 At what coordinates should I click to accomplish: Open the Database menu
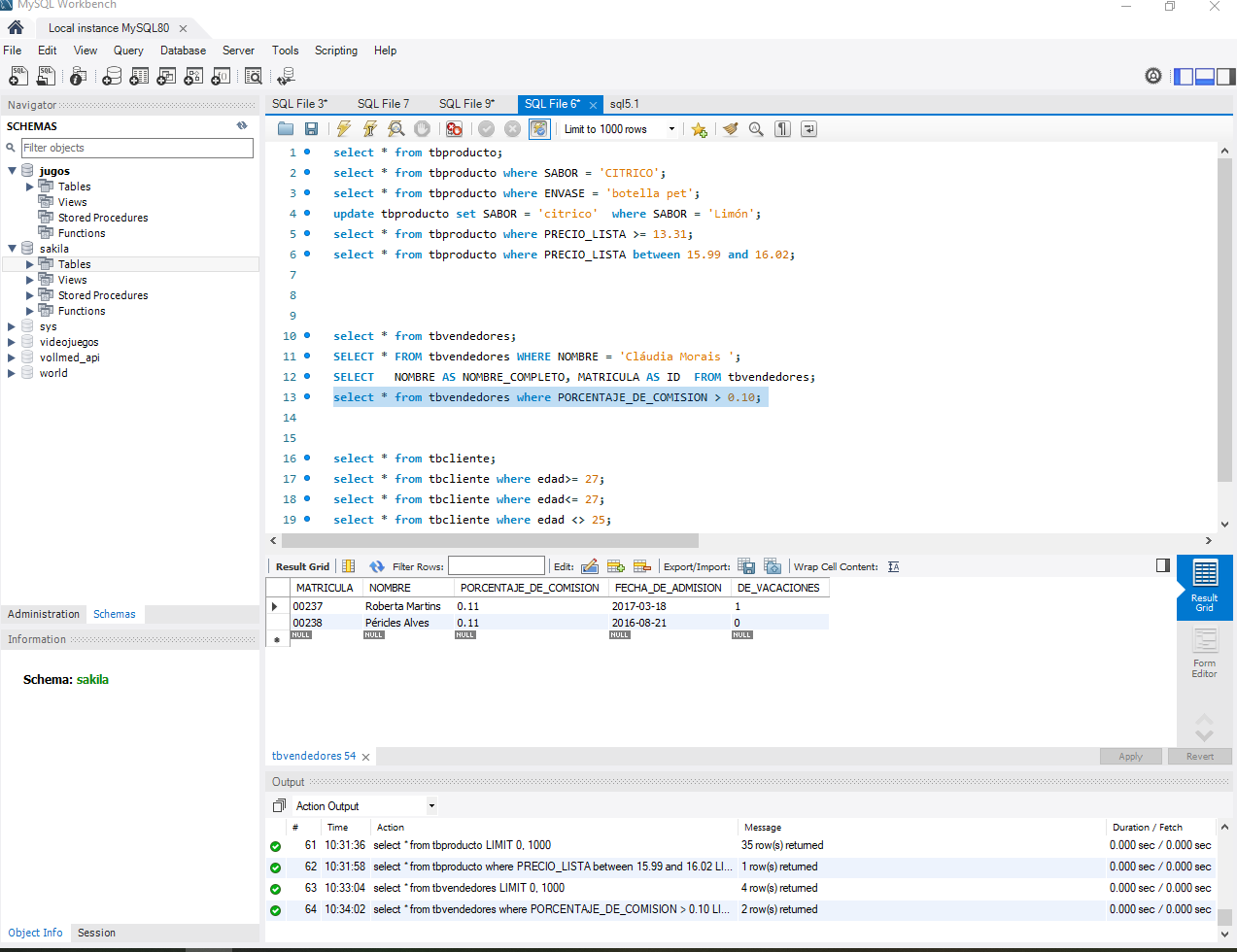tap(183, 51)
